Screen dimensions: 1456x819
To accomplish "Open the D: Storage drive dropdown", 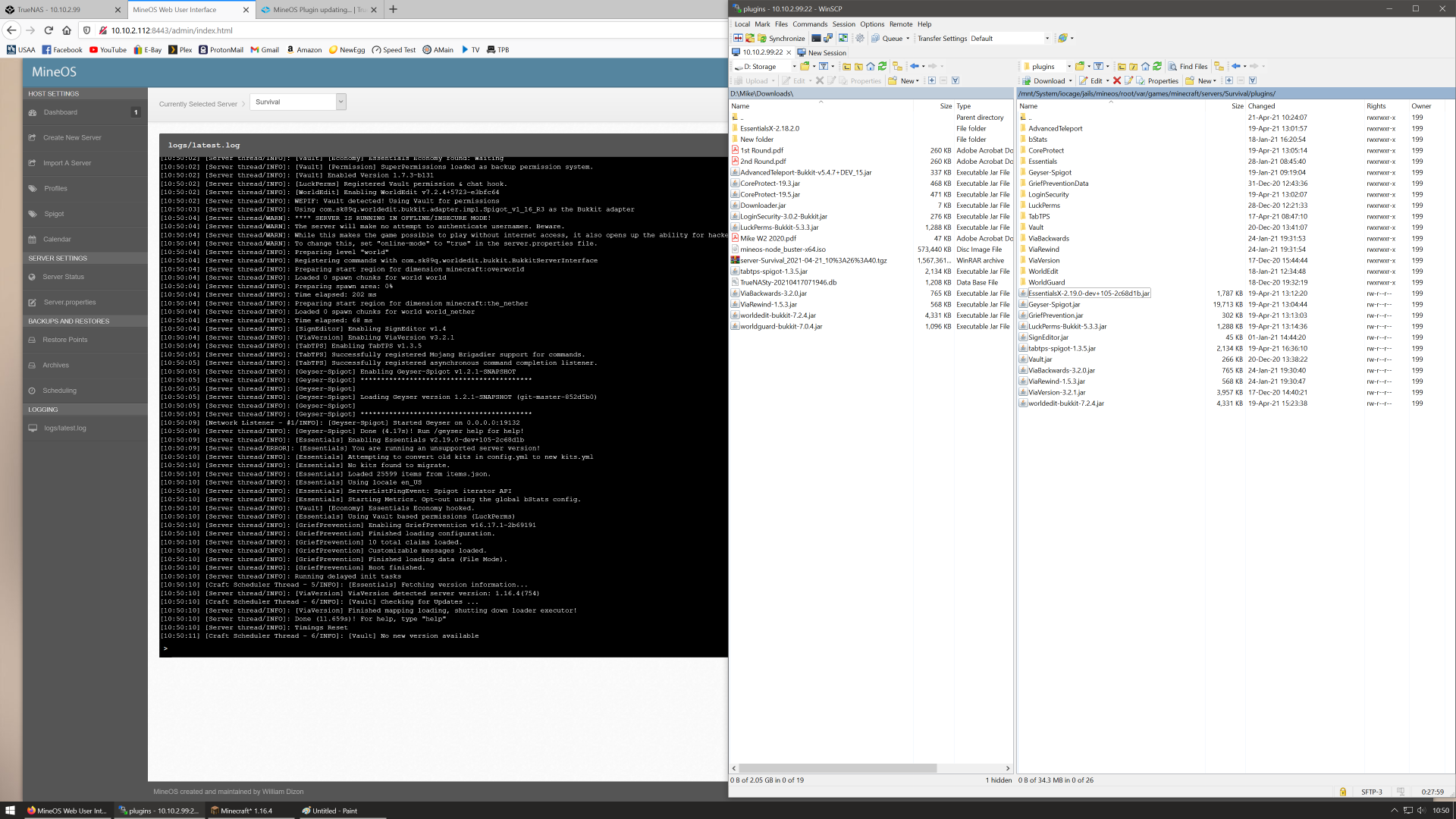I will 794,67.
